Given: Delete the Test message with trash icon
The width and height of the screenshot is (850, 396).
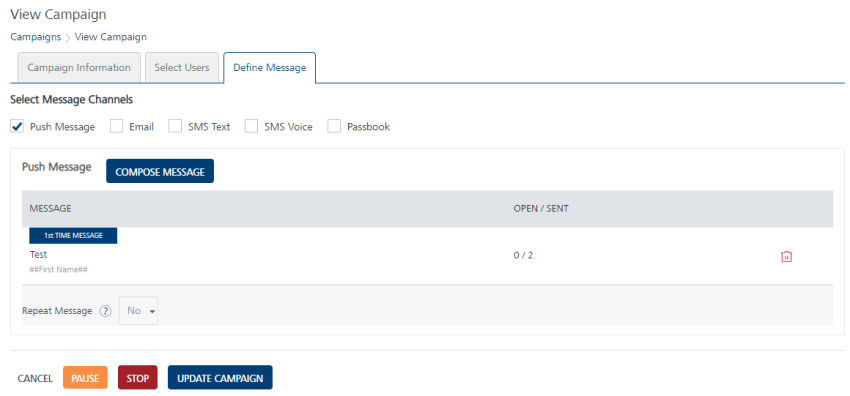Looking at the screenshot, I should [x=786, y=257].
